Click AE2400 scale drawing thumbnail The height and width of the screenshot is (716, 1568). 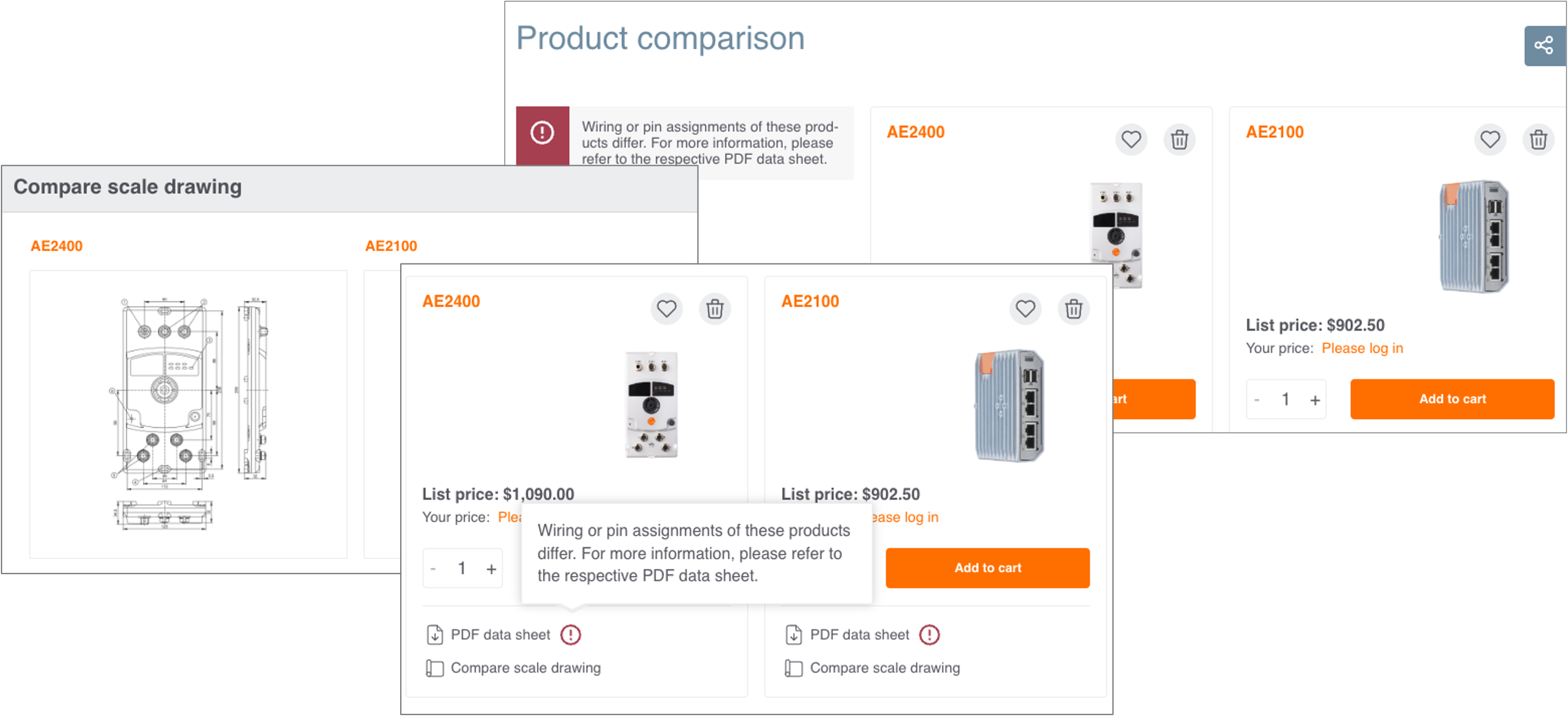click(188, 414)
